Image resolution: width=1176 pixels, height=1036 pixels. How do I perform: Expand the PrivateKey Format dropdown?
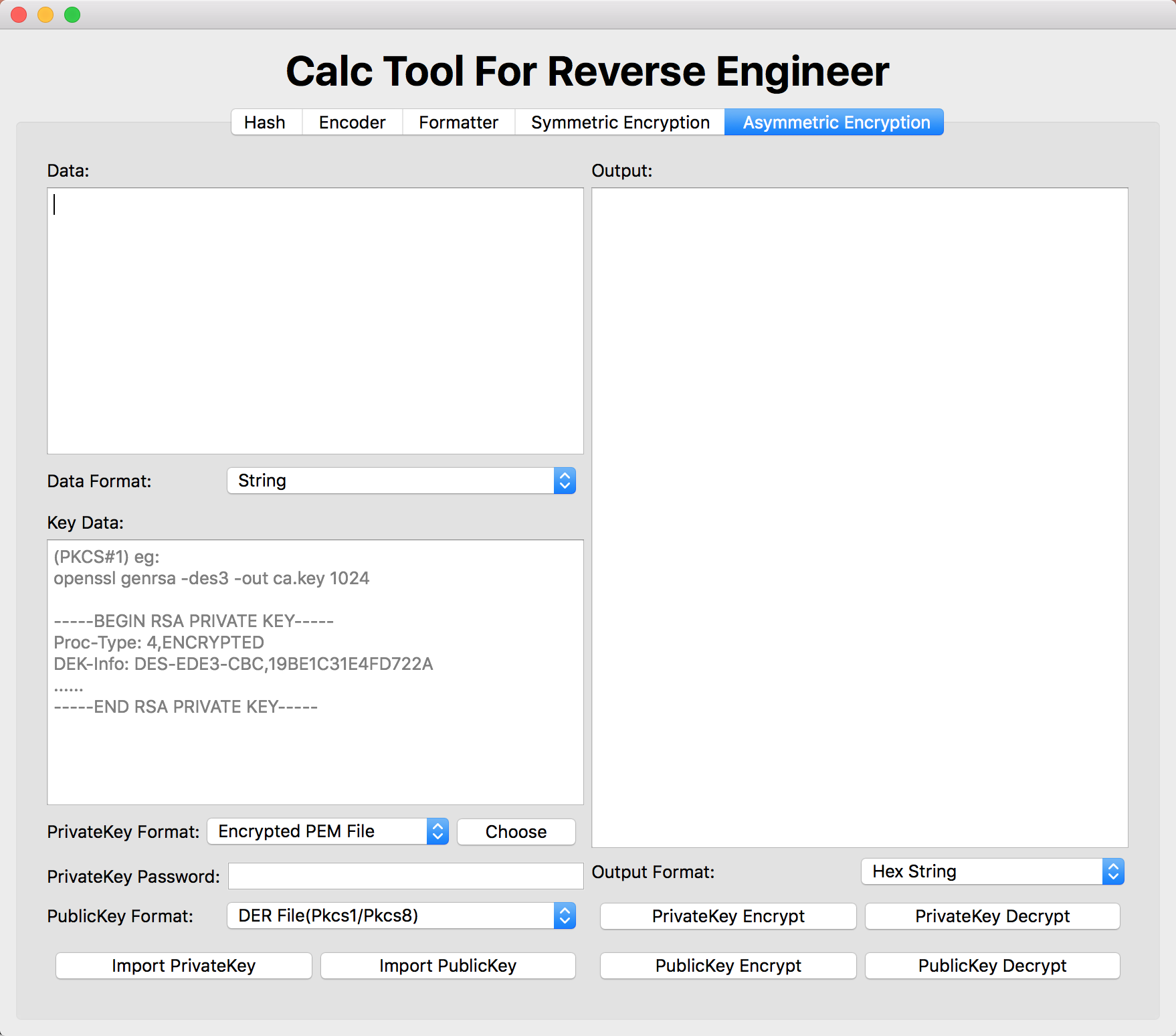[x=328, y=831]
